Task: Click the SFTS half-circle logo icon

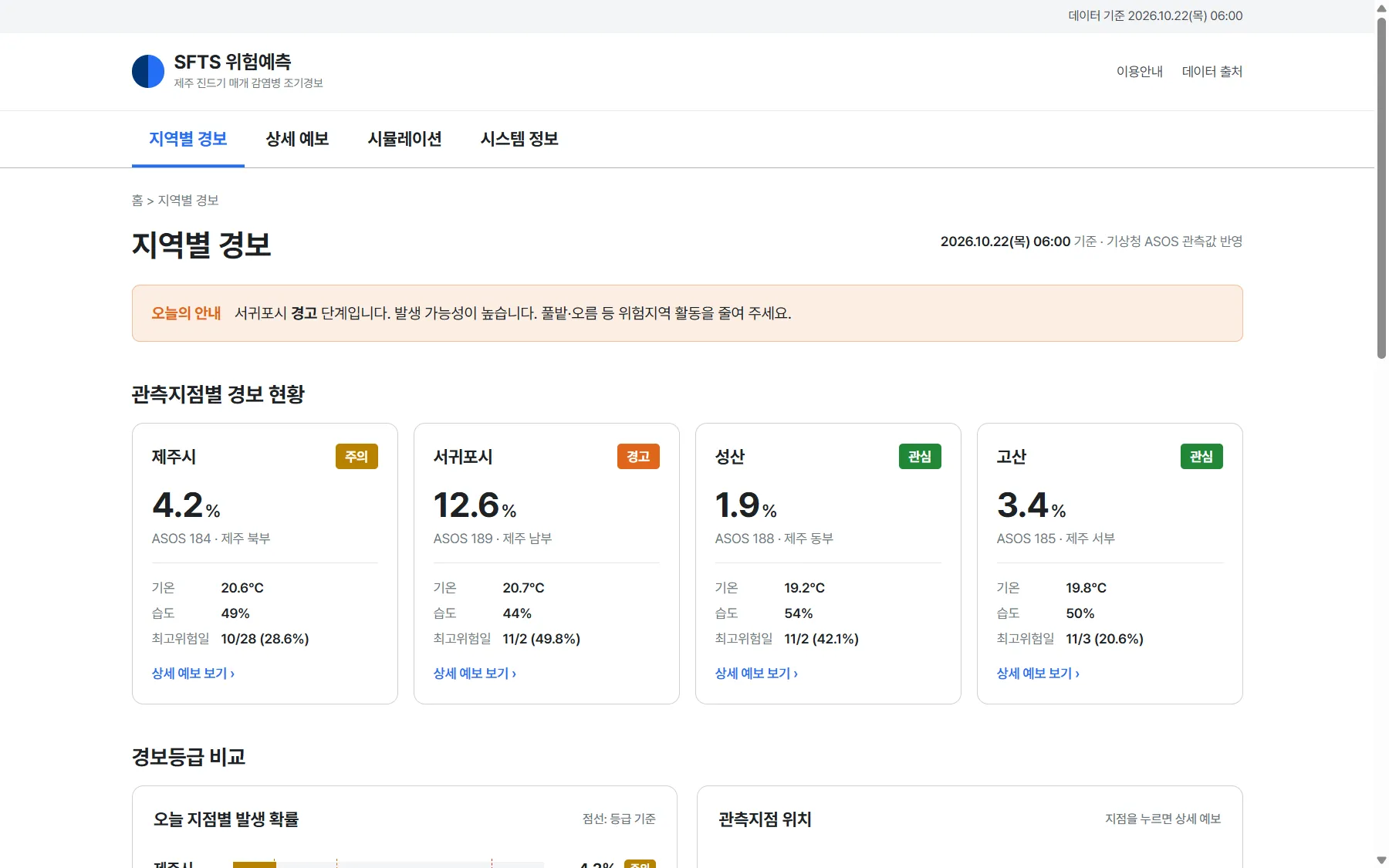Action: pyautogui.click(x=148, y=71)
